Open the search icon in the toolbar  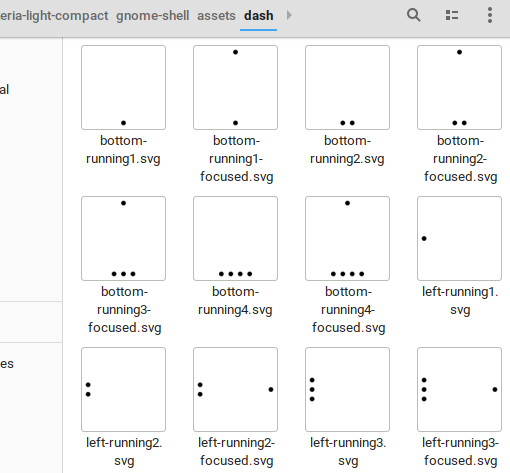(x=414, y=15)
